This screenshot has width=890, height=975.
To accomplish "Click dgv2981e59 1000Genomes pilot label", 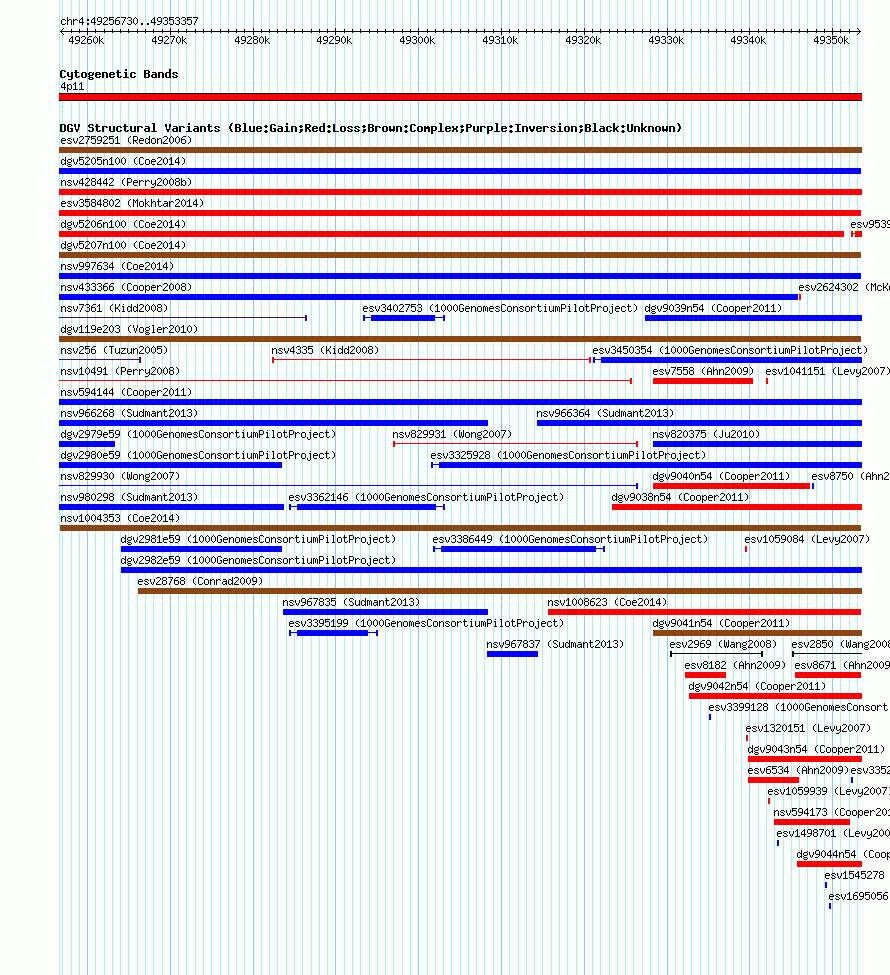I will 258,540.
